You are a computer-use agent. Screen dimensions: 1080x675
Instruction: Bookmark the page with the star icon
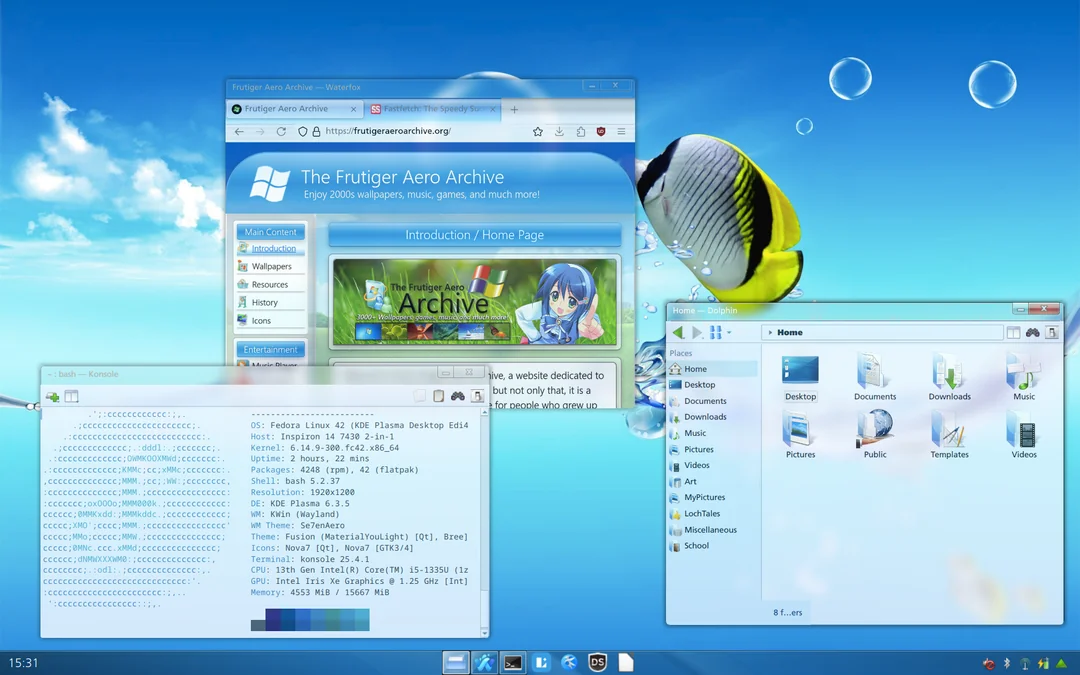(x=538, y=131)
